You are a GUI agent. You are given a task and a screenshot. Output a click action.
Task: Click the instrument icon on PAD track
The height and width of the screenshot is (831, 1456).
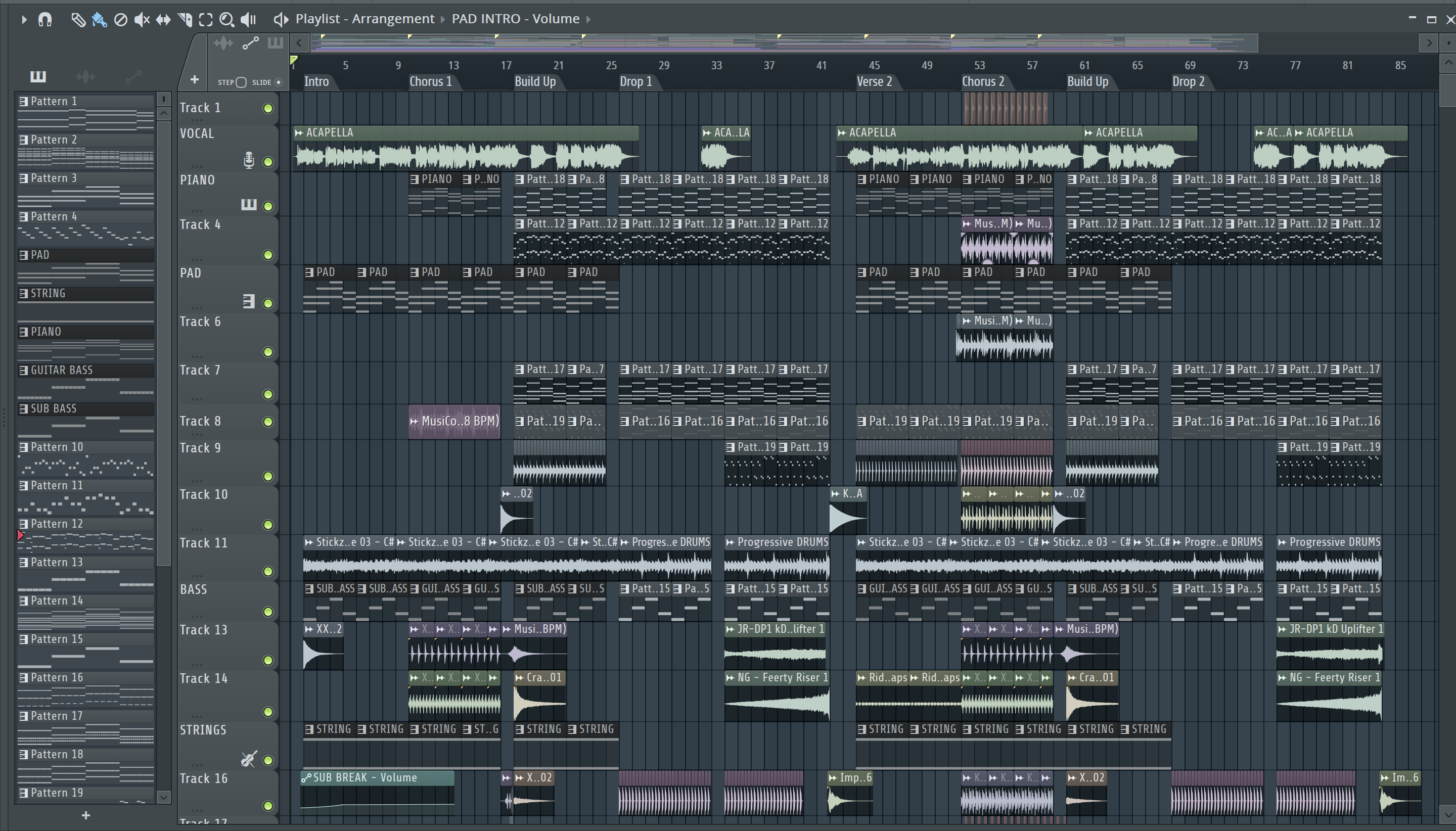(x=249, y=301)
